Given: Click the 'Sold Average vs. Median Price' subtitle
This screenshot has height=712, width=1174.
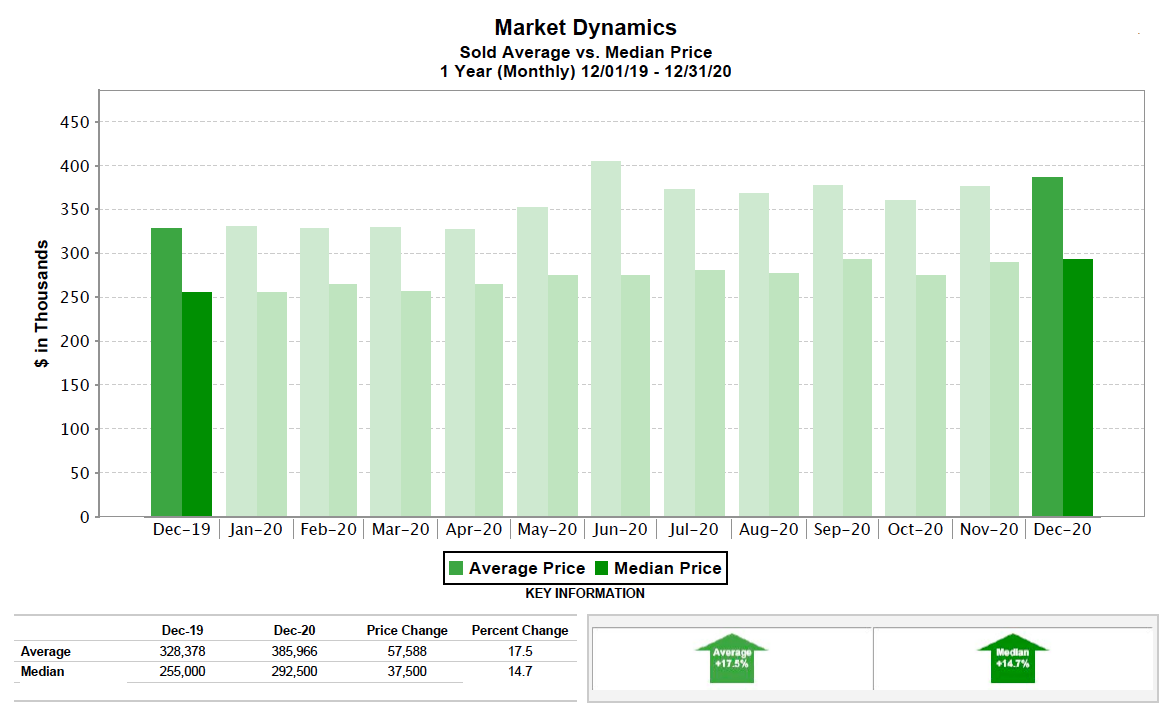Looking at the screenshot, I should coord(586,52).
